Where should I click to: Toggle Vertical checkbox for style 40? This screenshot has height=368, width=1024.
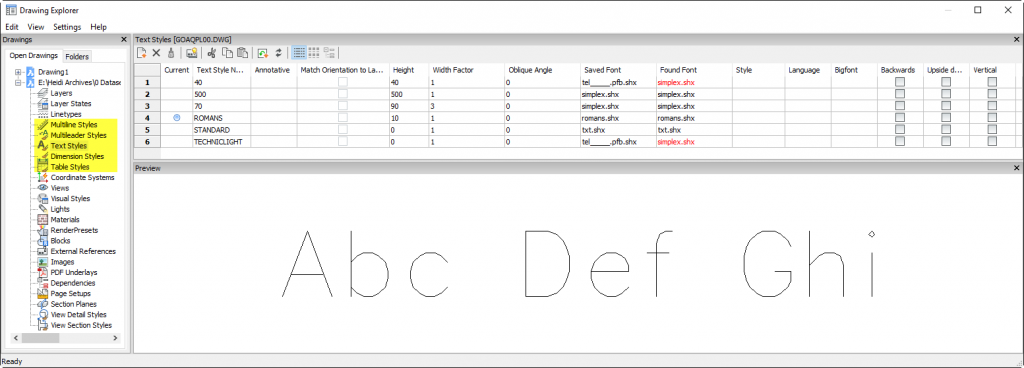(992, 82)
